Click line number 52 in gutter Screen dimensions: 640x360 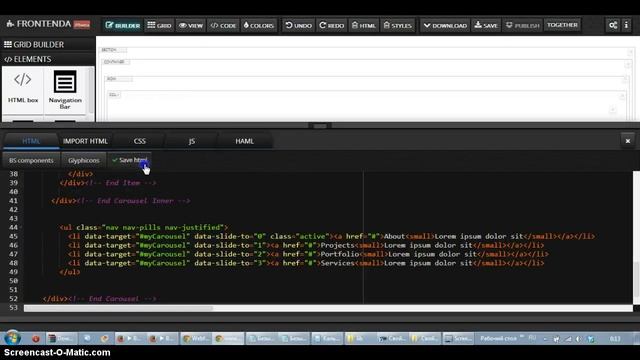click(x=13, y=299)
